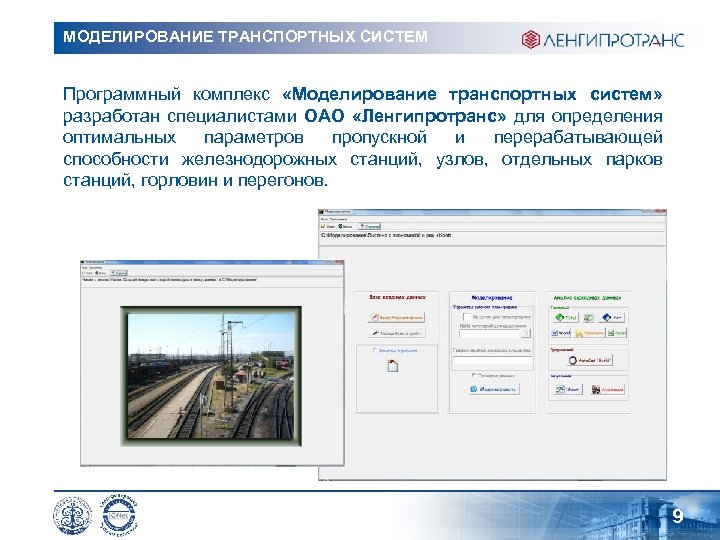Tick the checkbox above the Моделировать button
720x540 pixels.
(473, 376)
